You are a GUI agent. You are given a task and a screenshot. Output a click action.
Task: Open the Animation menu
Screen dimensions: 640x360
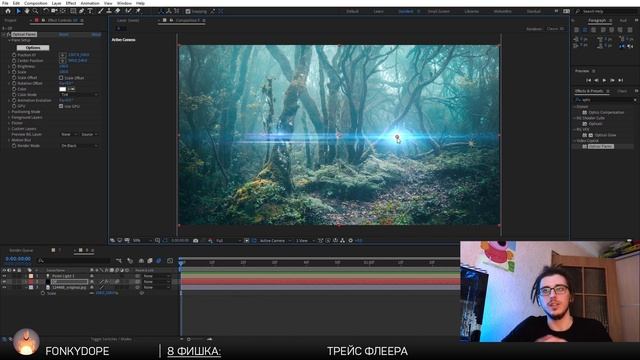click(x=90, y=3)
